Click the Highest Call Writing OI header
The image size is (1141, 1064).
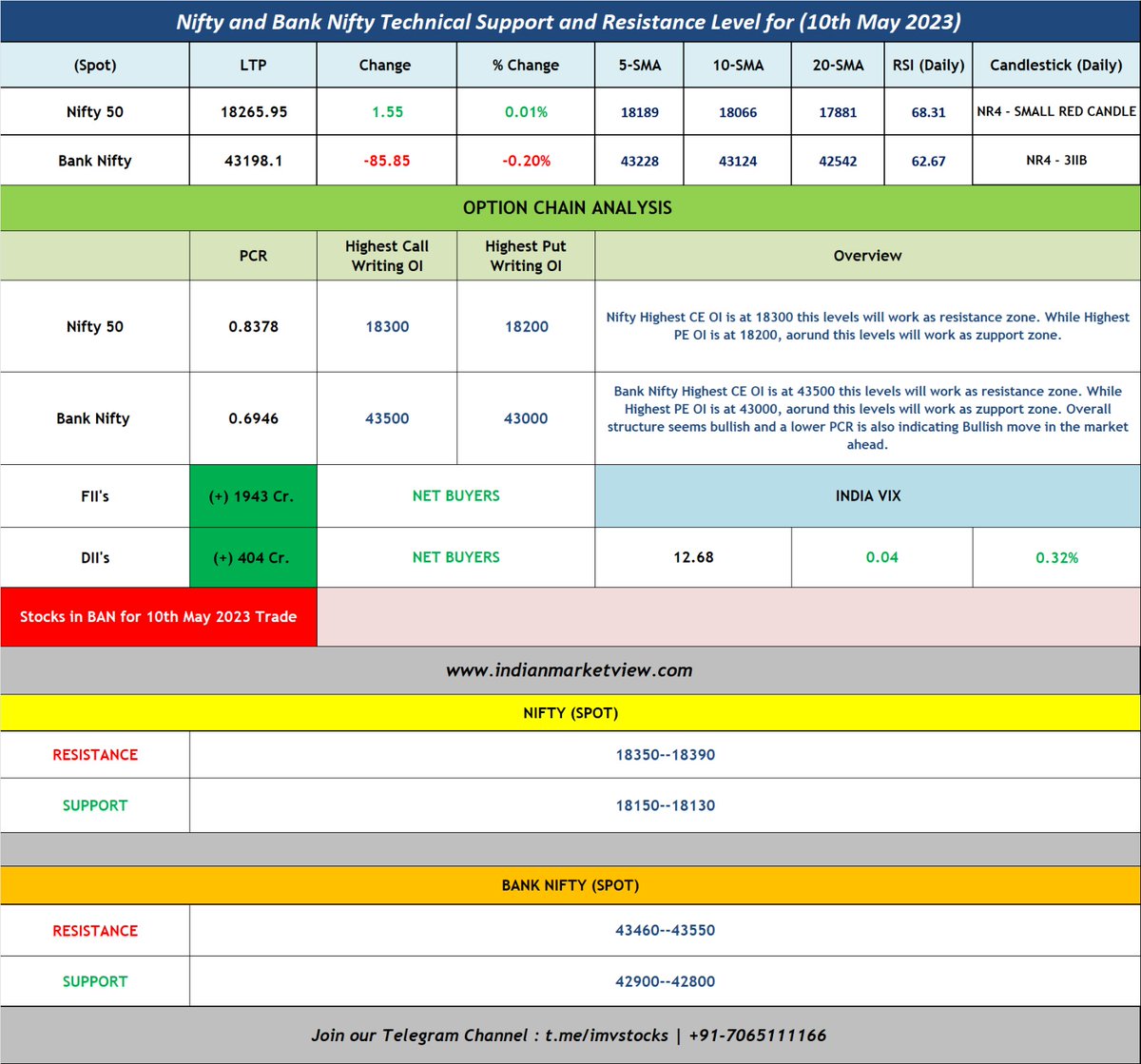coord(387,256)
